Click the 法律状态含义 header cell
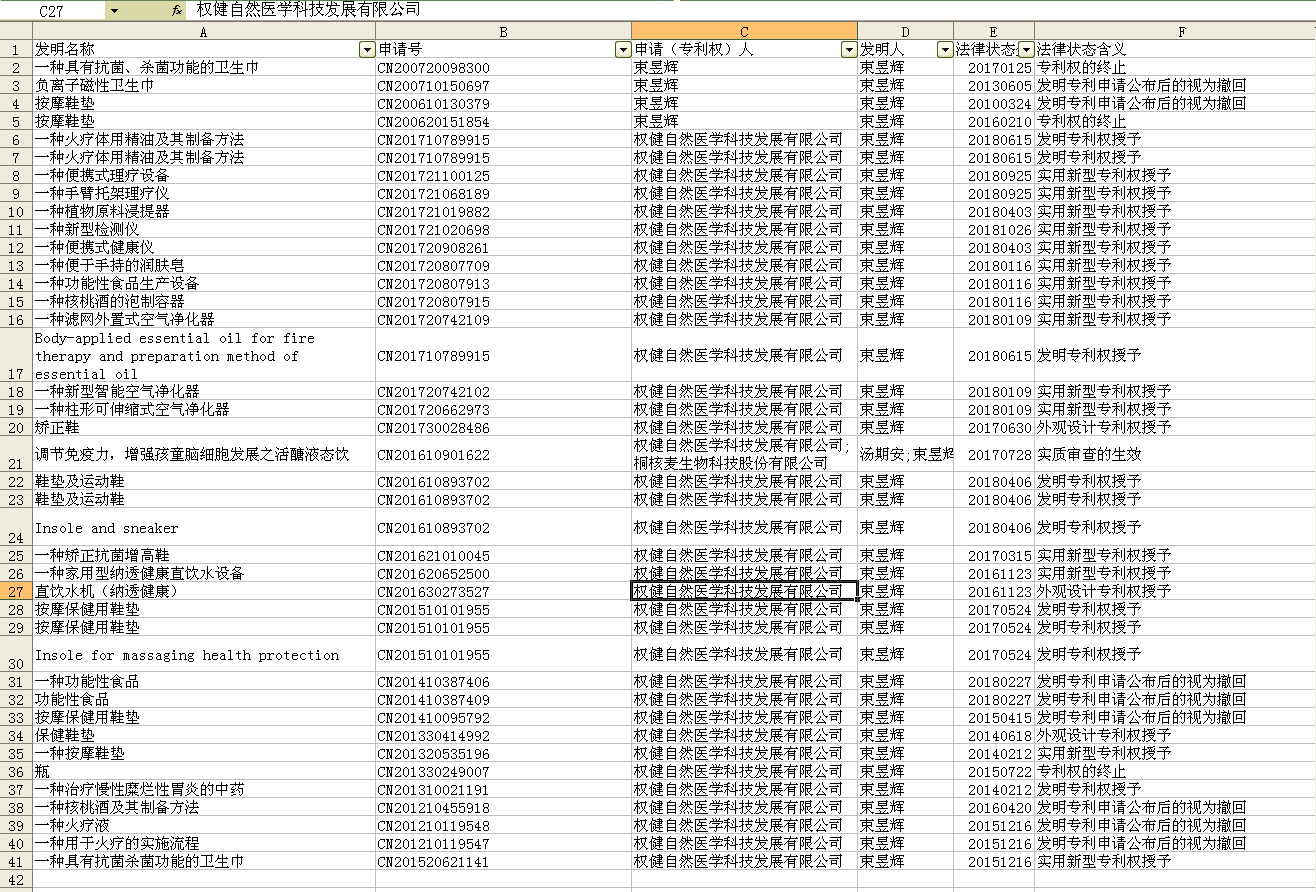This screenshot has height=892, width=1316. click(1175, 49)
